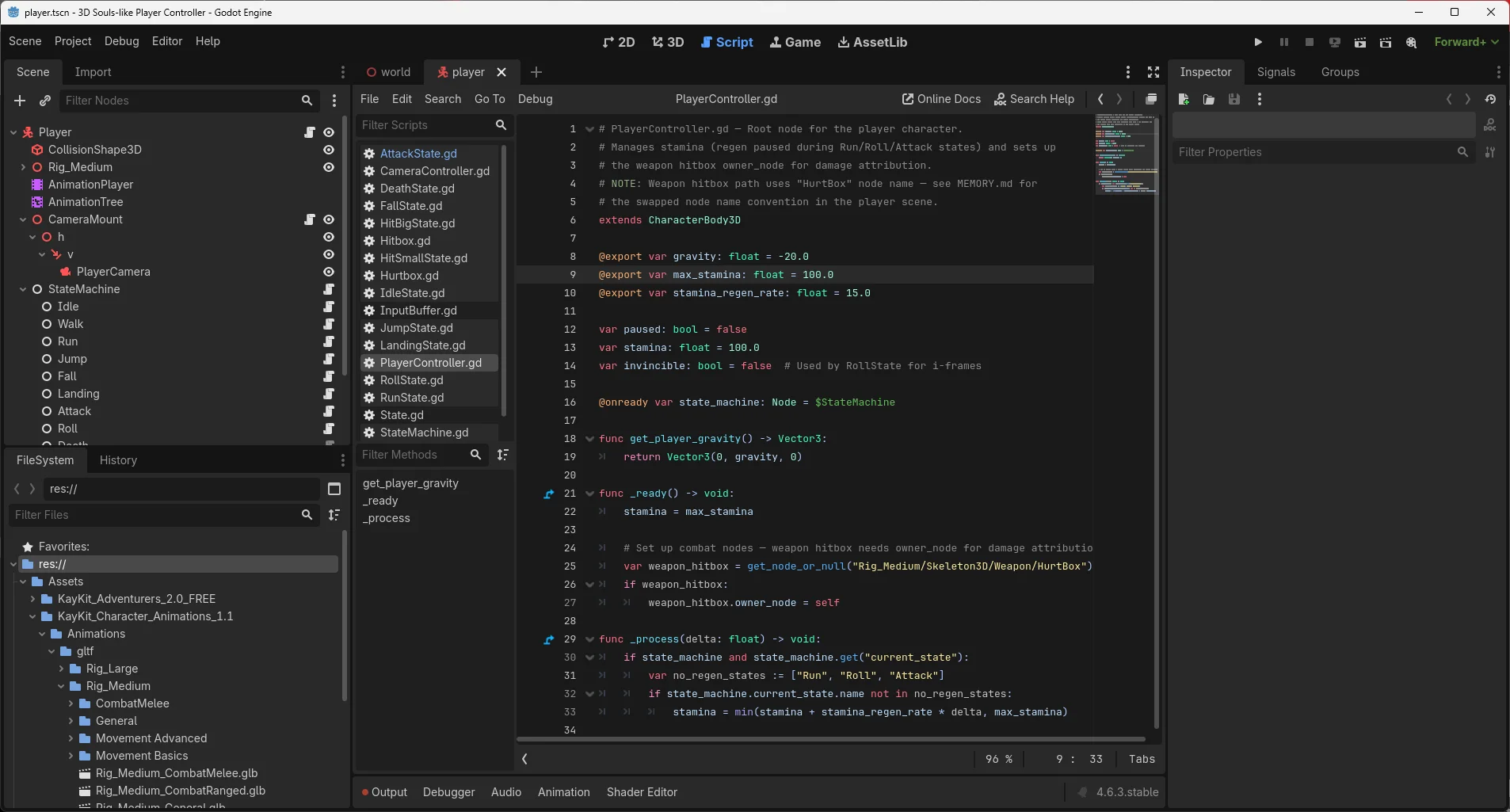
Task: Toggle visibility of h node
Action: pos(329,237)
